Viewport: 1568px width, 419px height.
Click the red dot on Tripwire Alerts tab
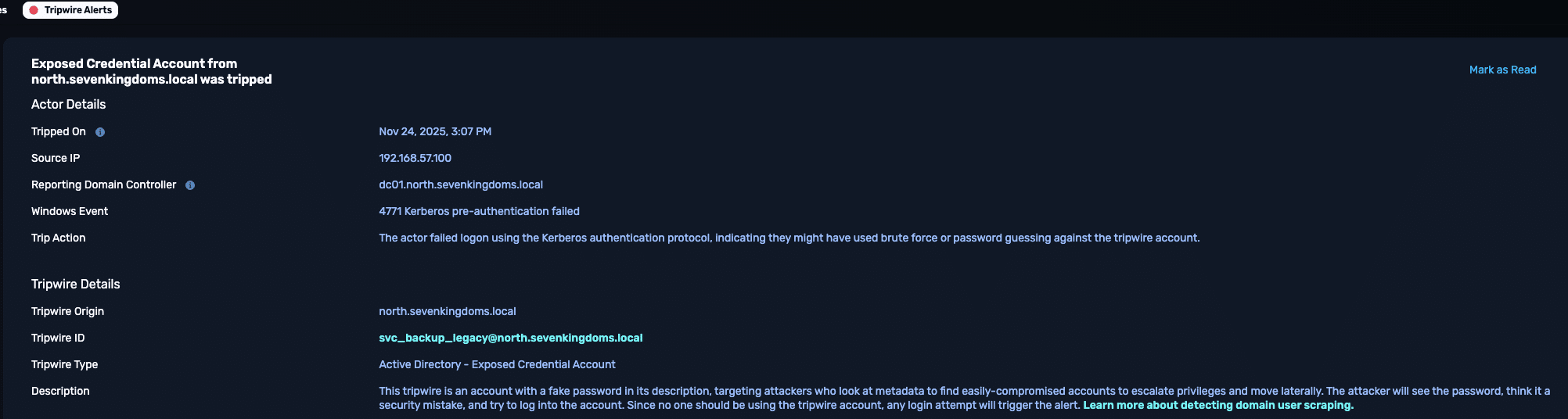34,10
